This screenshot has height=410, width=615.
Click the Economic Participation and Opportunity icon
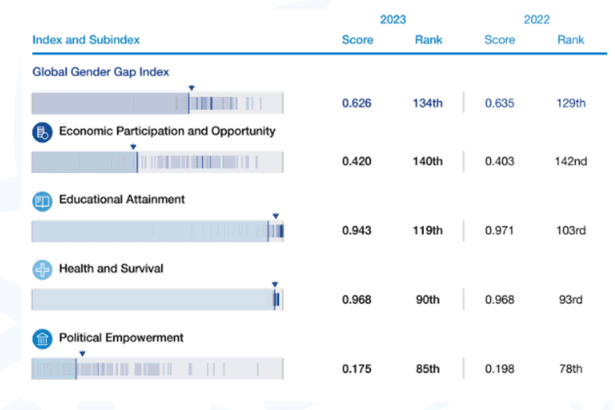[43, 132]
